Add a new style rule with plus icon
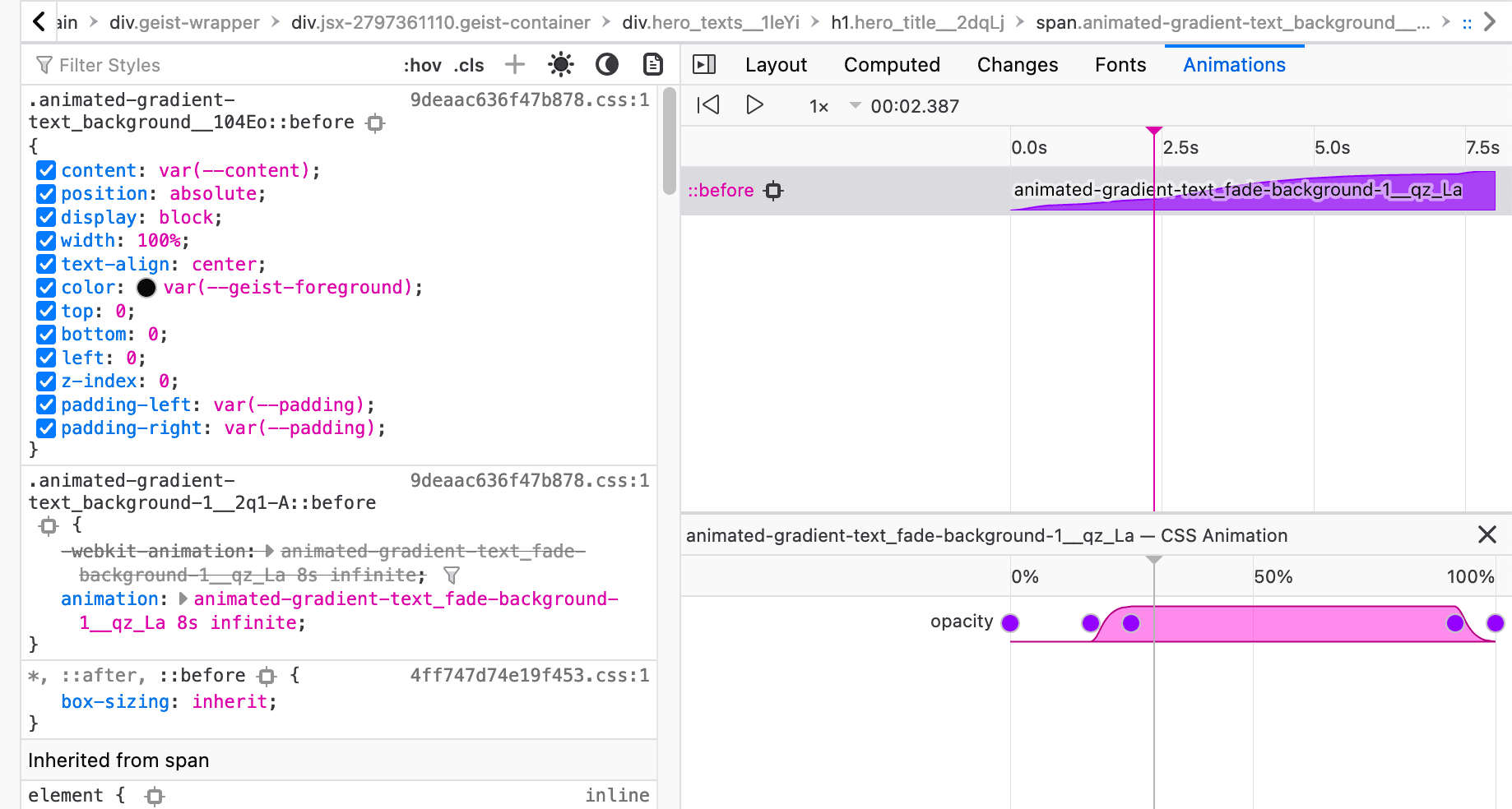 [515, 64]
